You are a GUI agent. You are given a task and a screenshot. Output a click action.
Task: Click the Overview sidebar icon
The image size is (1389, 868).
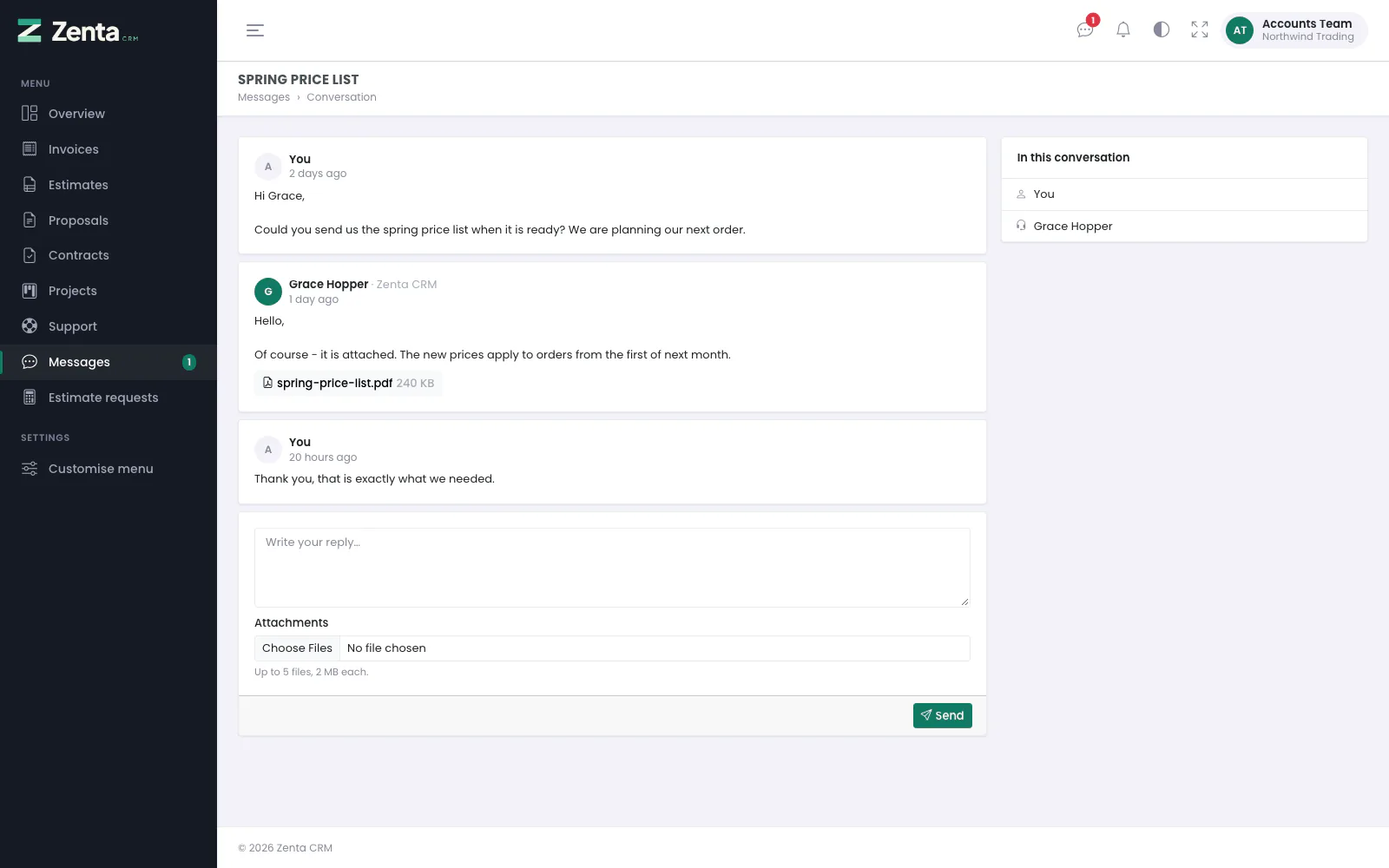30,114
